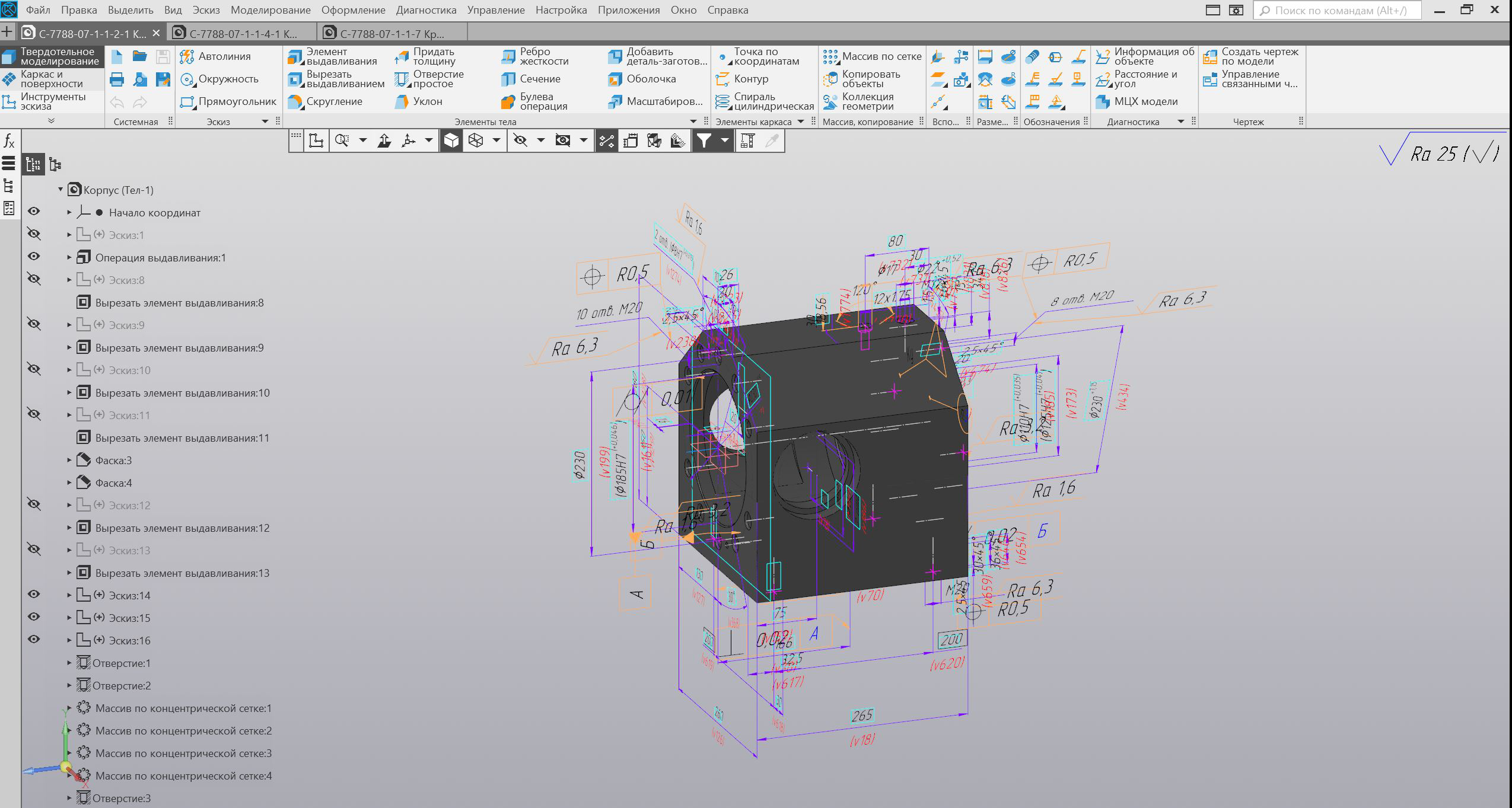Expand the Фаска:3 tree node
Image resolution: width=1512 pixels, height=808 pixels.
[x=69, y=461]
